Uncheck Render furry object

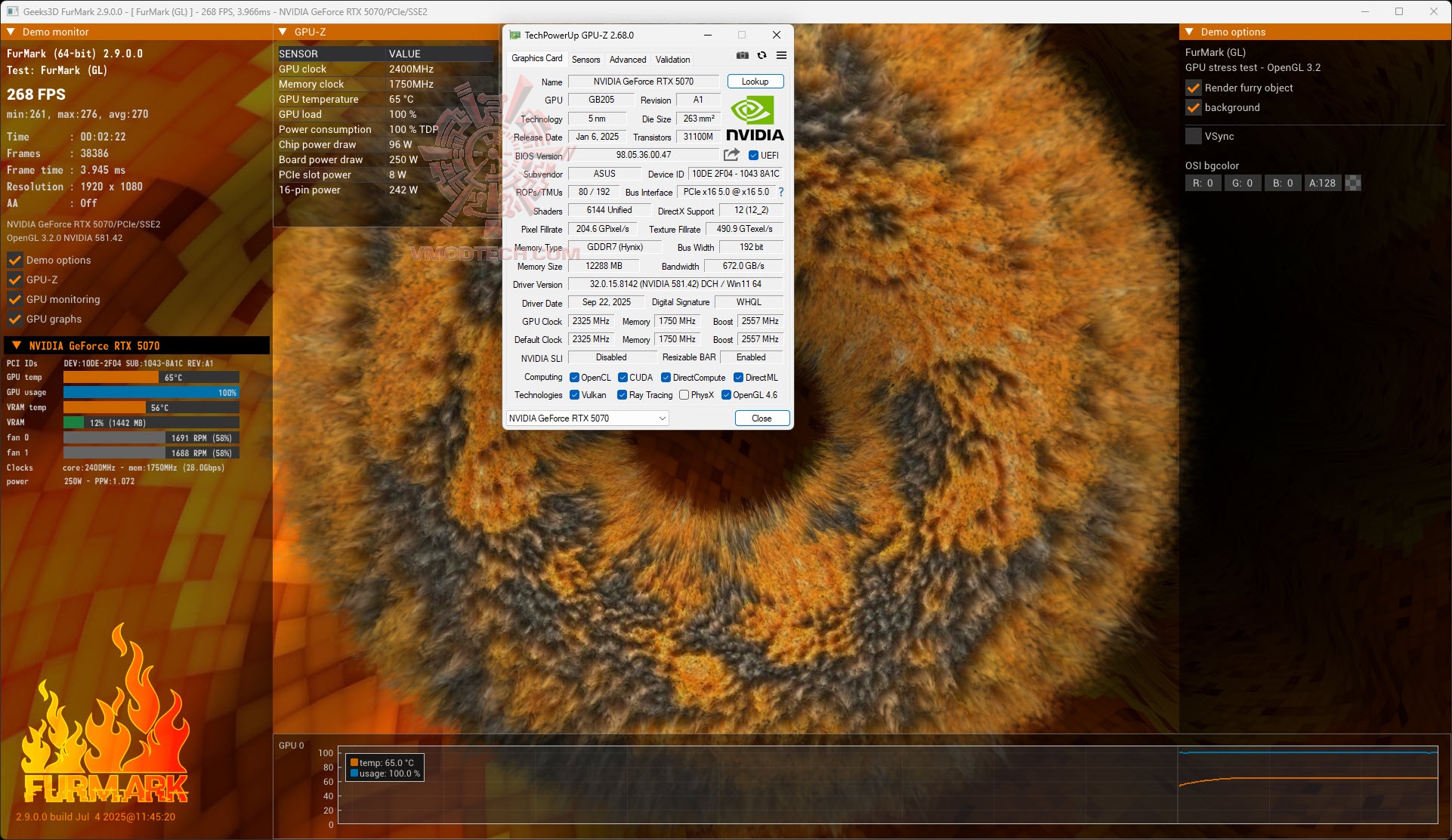pos(1194,88)
